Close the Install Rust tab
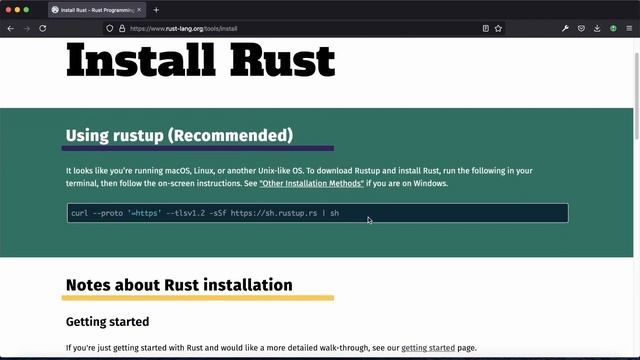The image size is (640, 360). pos(139,10)
